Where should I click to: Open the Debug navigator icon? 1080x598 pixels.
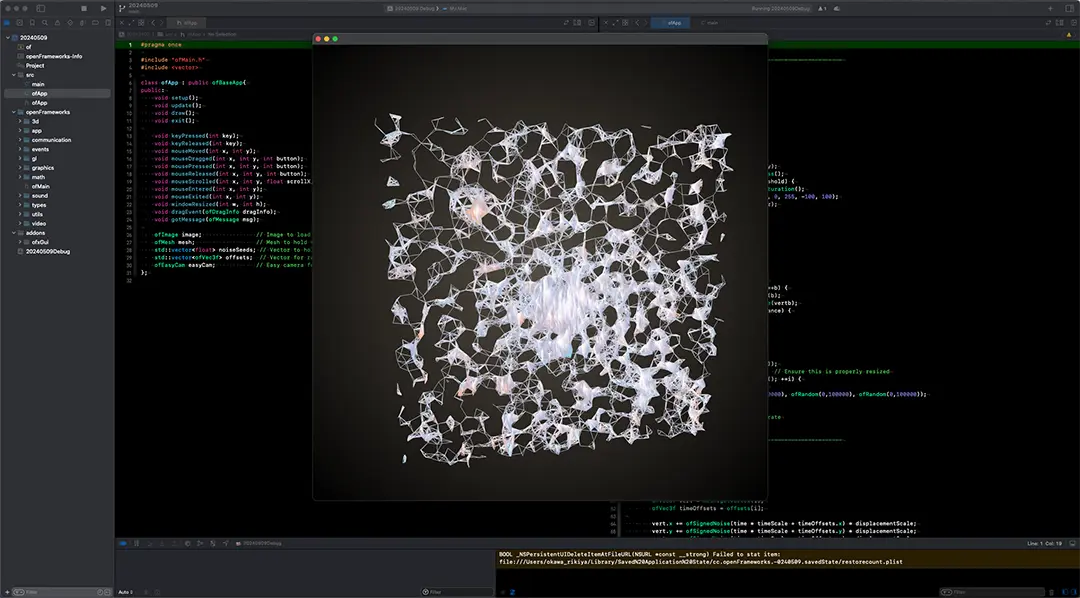82,23
